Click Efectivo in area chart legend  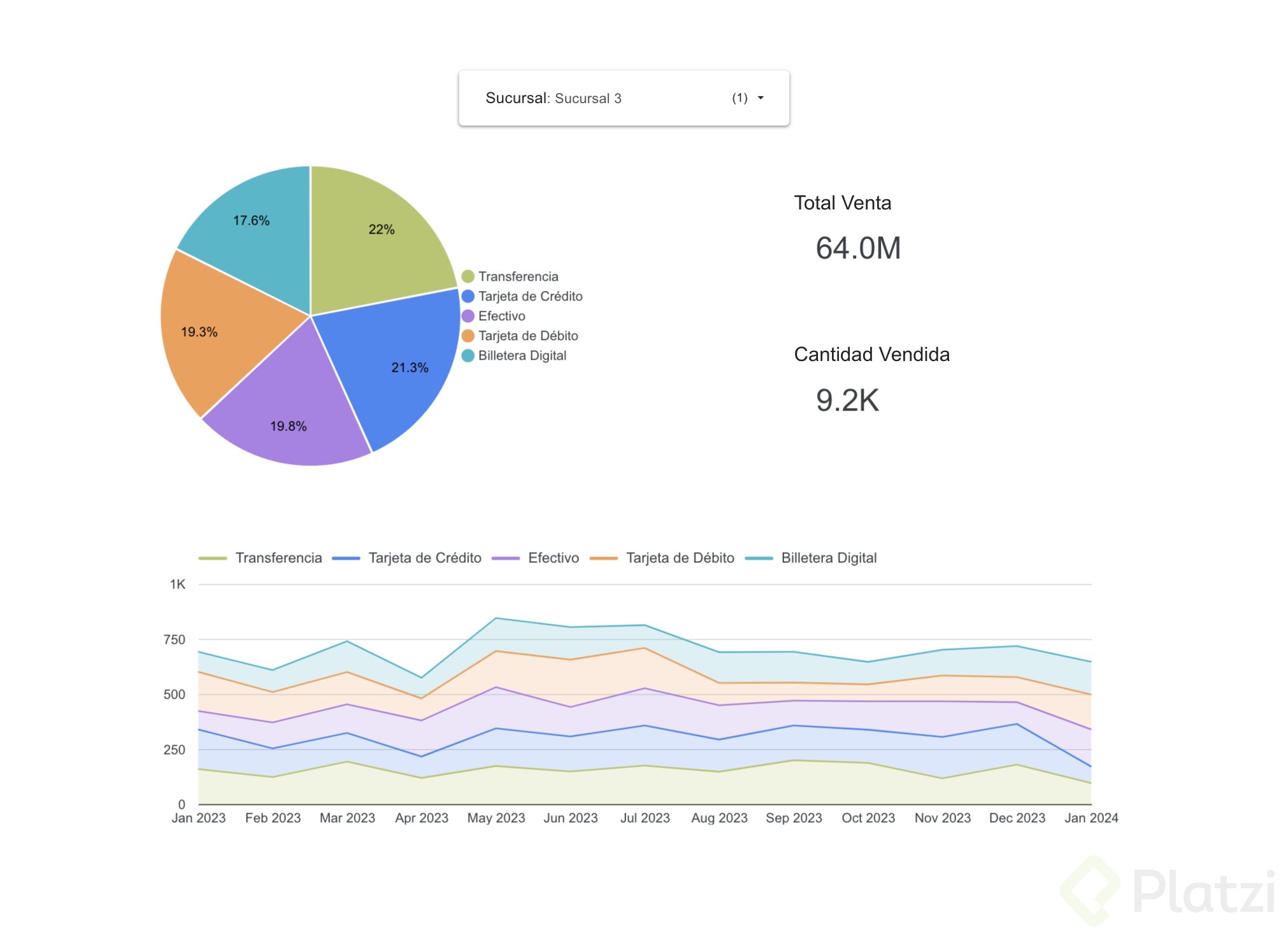click(x=553, y=558)
